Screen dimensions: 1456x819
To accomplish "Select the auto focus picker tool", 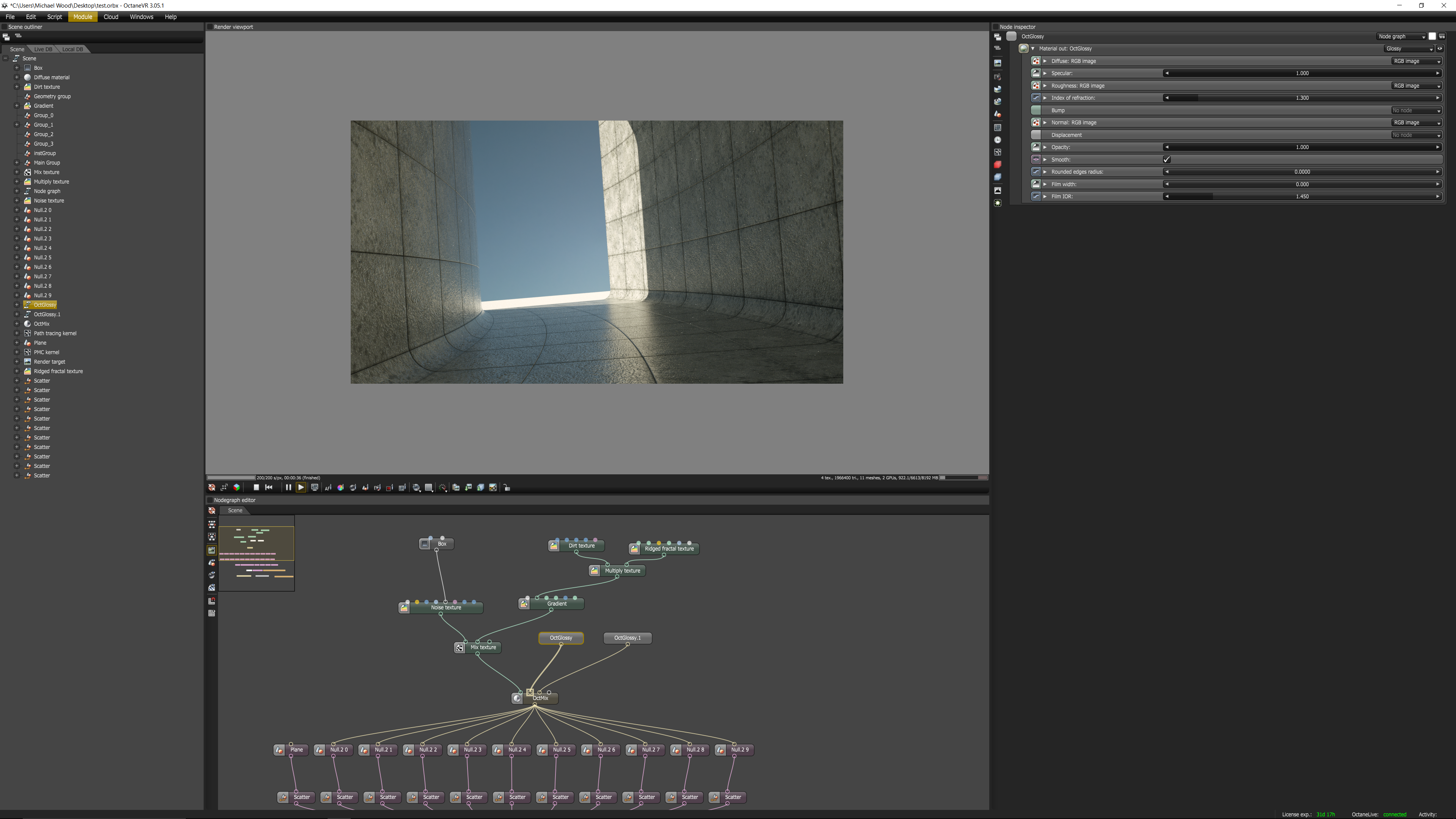I will pos(328,487).
